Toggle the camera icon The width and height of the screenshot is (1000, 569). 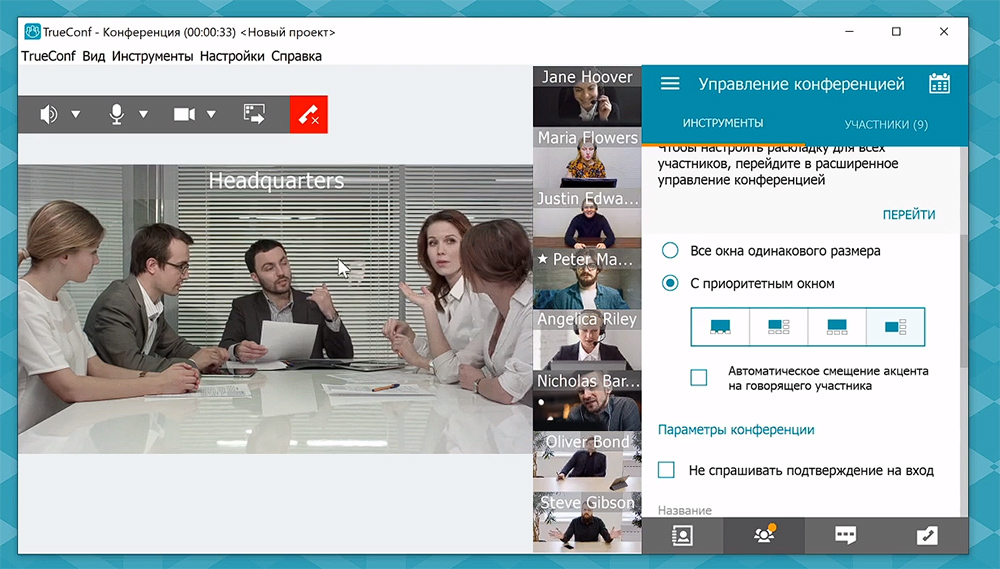pyautogui.click(x=184, y=115)
